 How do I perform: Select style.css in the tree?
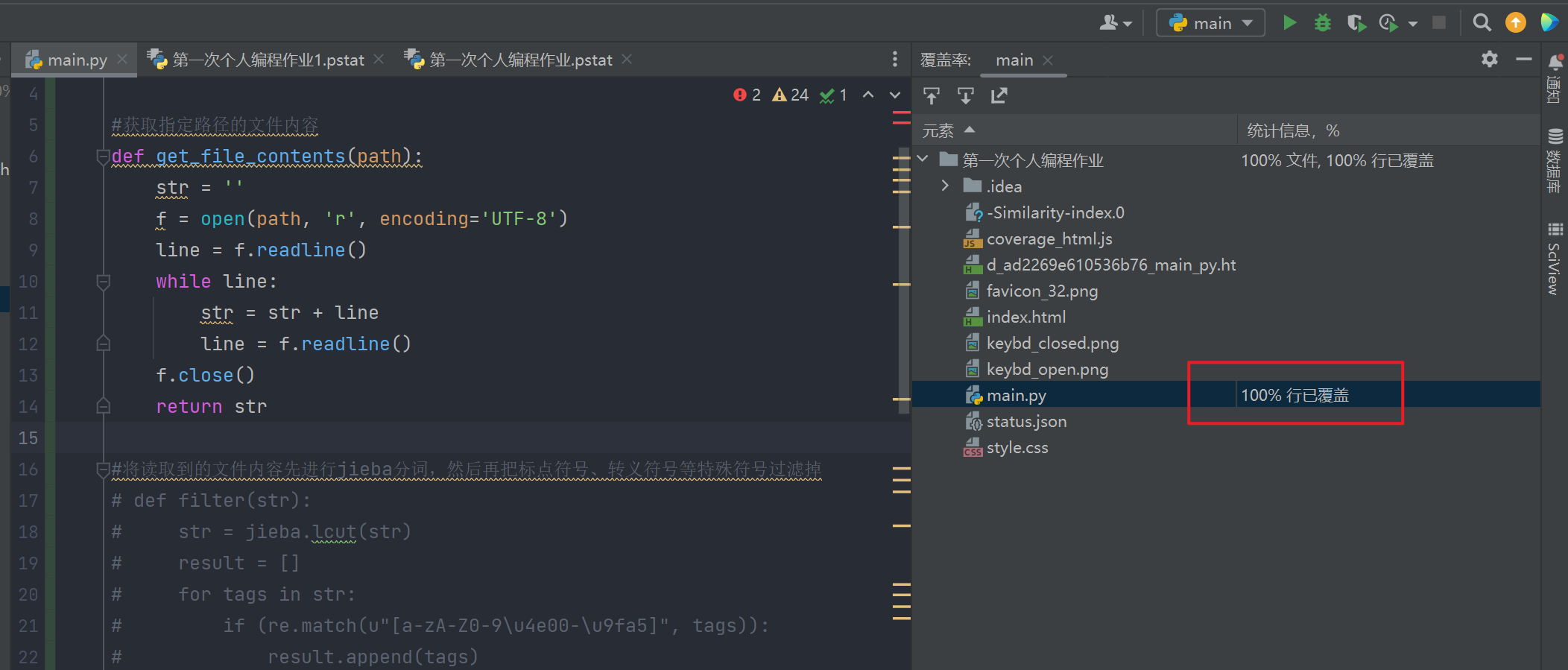1017,448
